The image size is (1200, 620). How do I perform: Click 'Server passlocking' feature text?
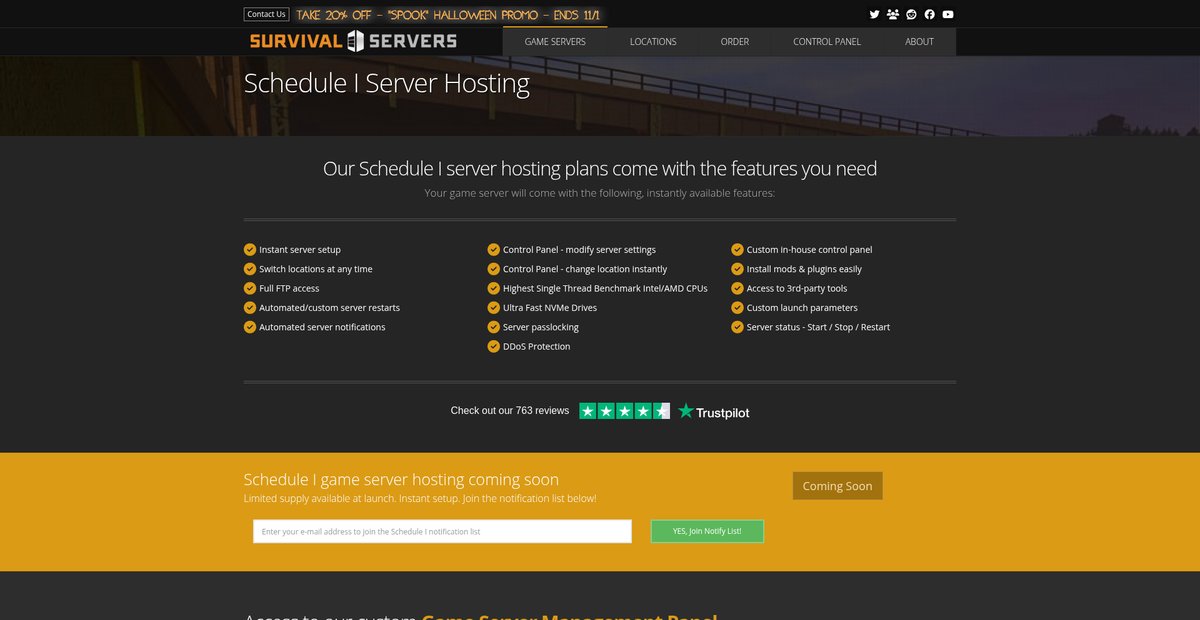(541, 327)
